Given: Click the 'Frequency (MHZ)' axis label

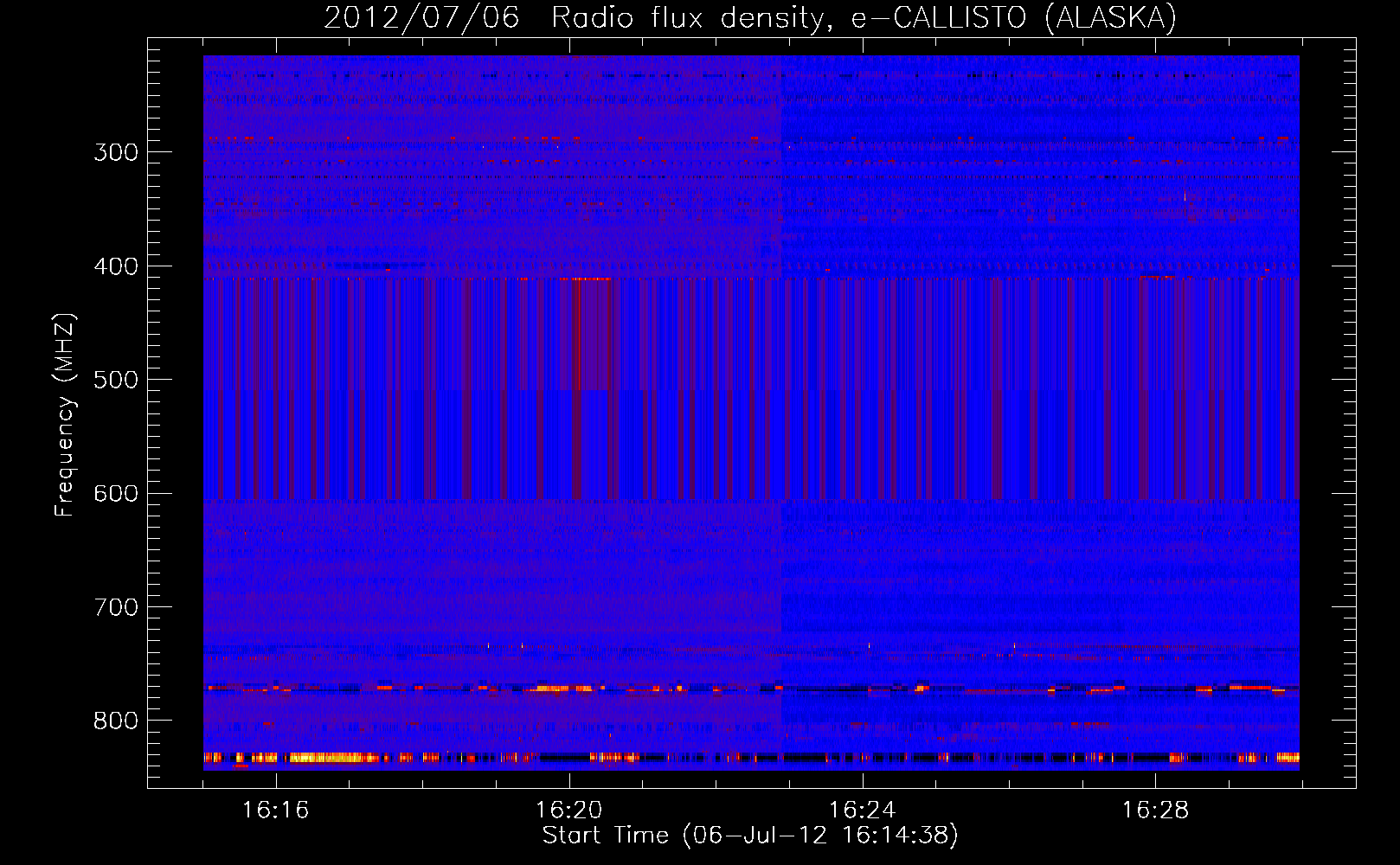Looking at the screenshot, I should tap(65, 415).
